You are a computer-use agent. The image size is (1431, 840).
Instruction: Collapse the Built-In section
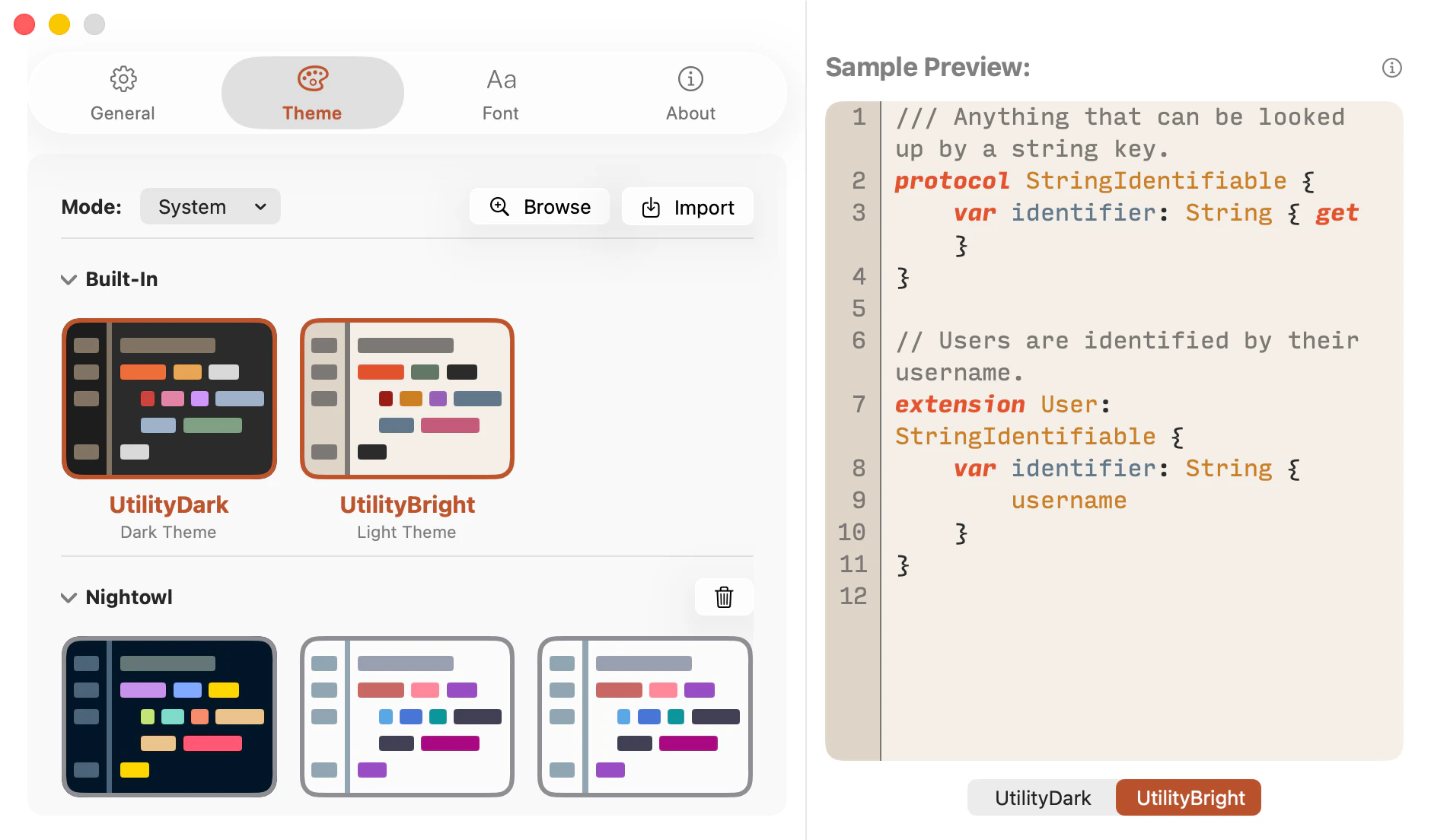[69, 279]
